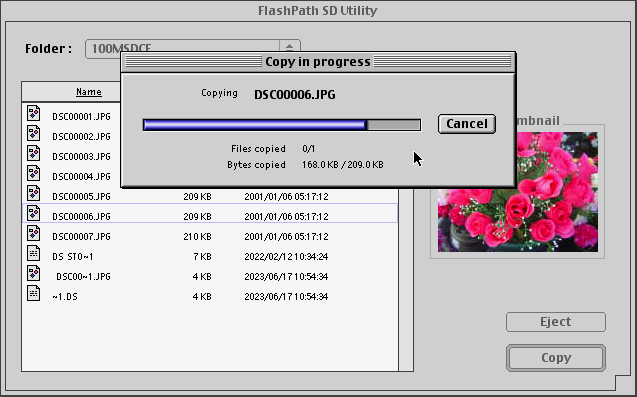Click the DSC00004.JPG file icon
The height and width of the screenshot is (397, 637).
pyautogui.click(x=34, y=173)
